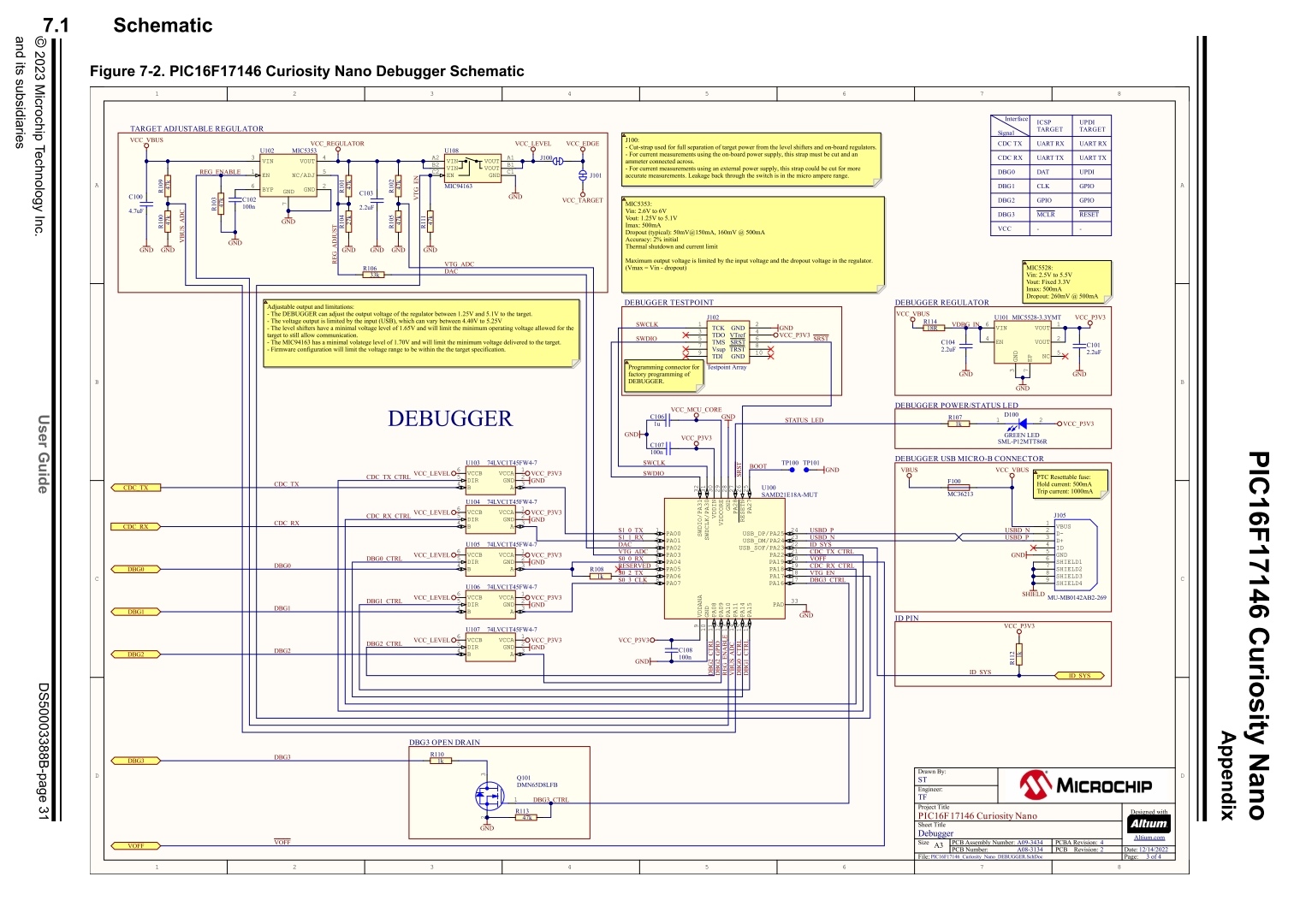Select the U102 MIC5353 regulator block
The height and width of the screenshot is (924, 1300).
(288, 175)
